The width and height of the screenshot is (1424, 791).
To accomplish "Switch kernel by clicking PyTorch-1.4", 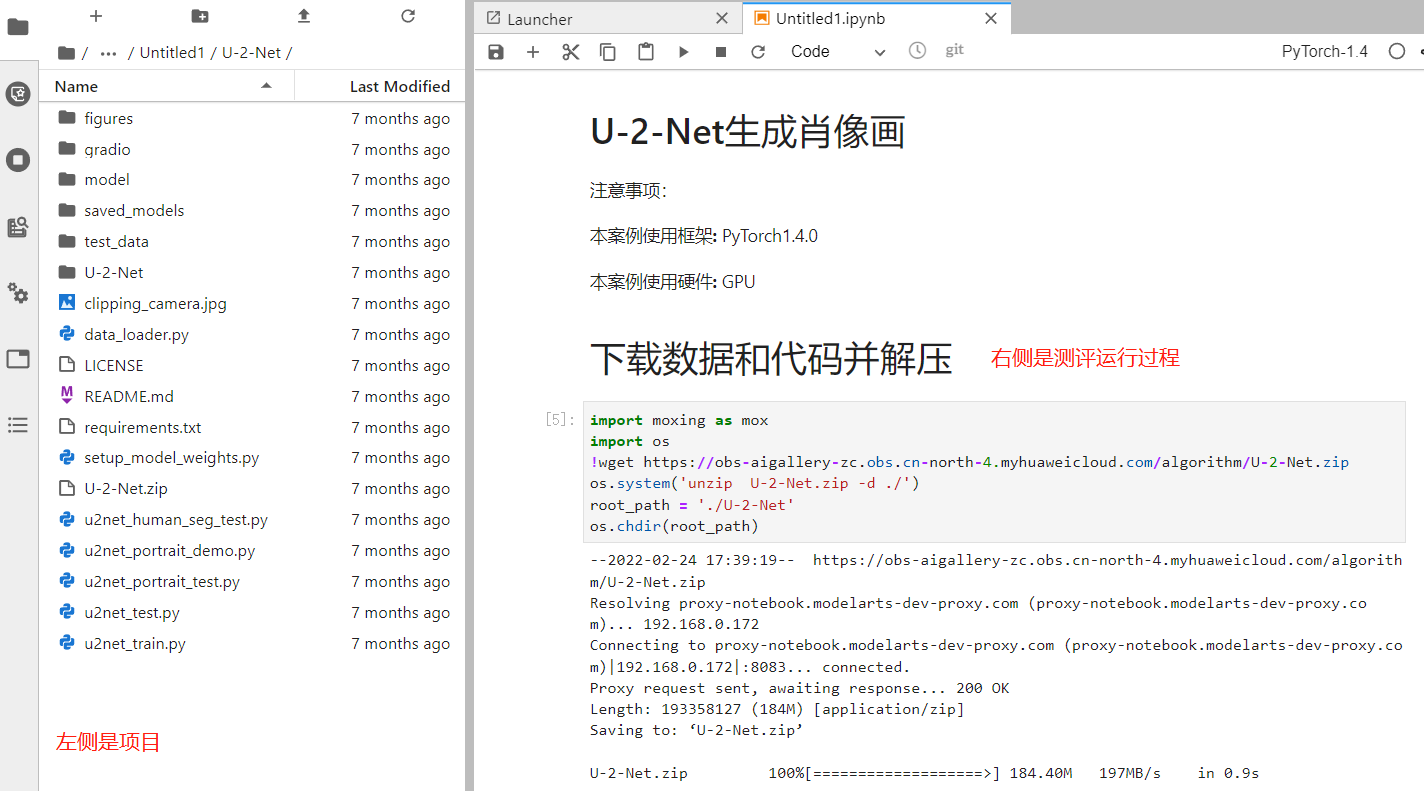I will click(1325, 51).
